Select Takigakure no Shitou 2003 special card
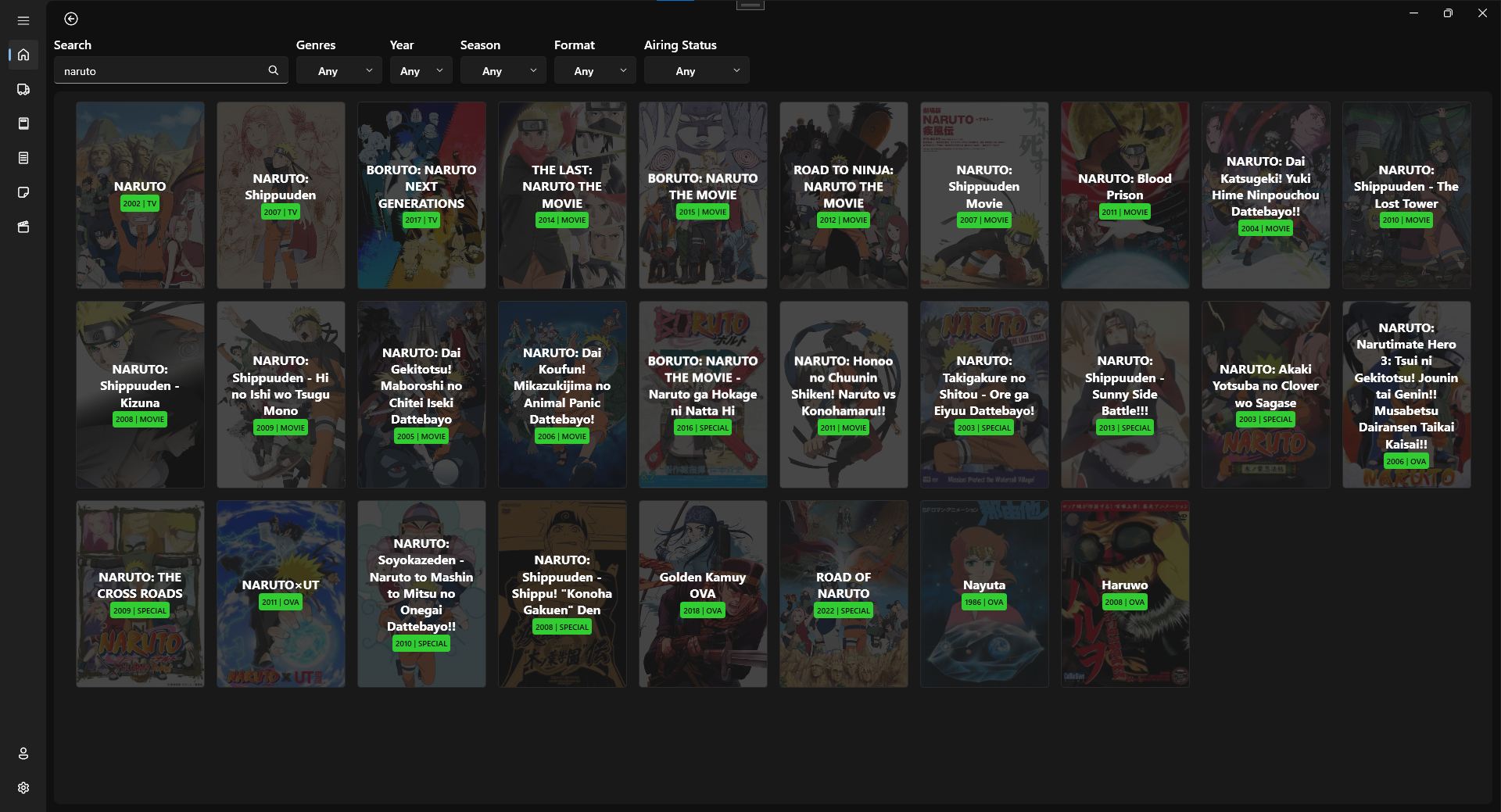The image size is (1501, 812). (984, 395)
